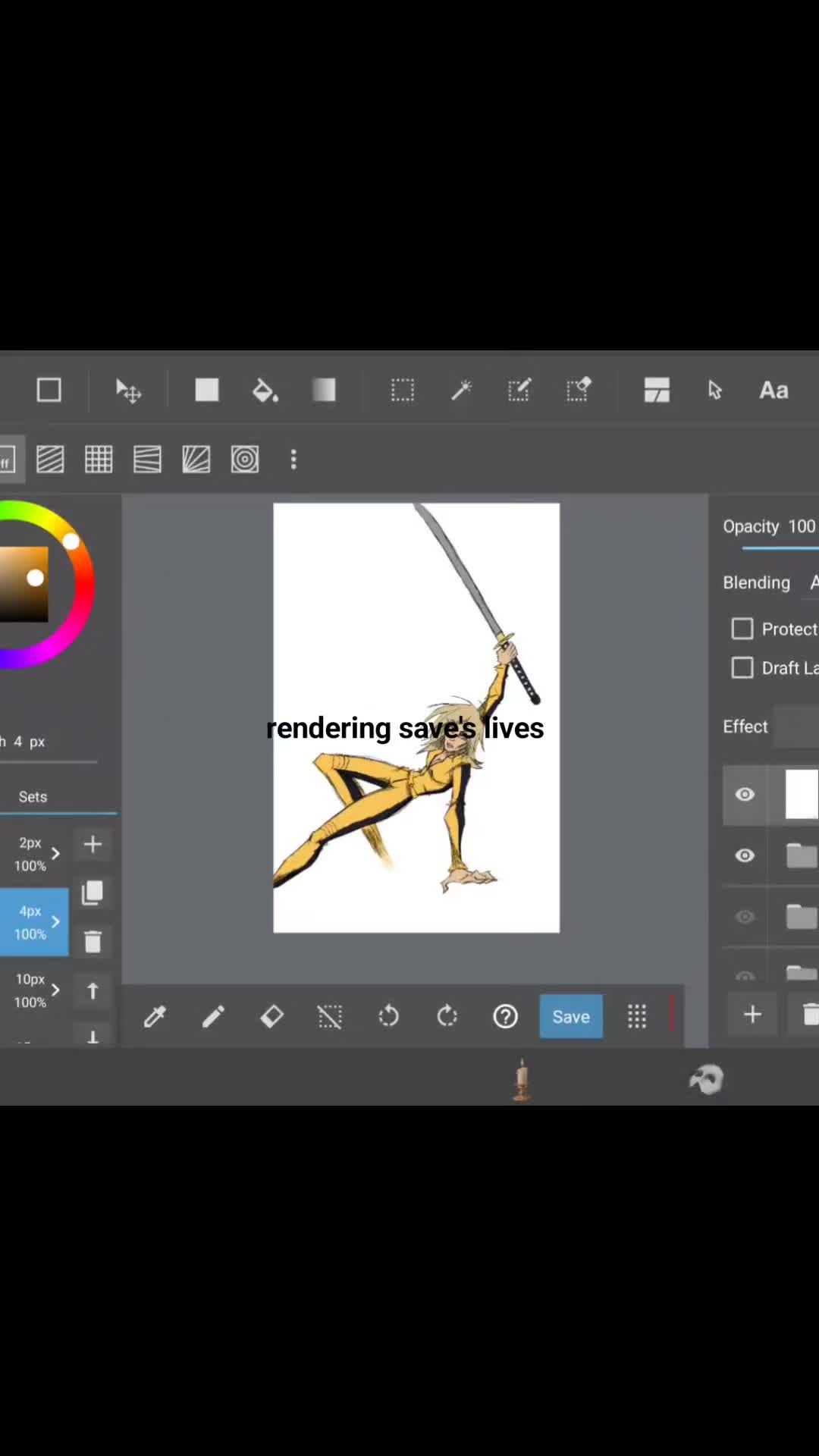Add a new brush with plus icon
The image size is (819, 1456).
tap(93, 844)
